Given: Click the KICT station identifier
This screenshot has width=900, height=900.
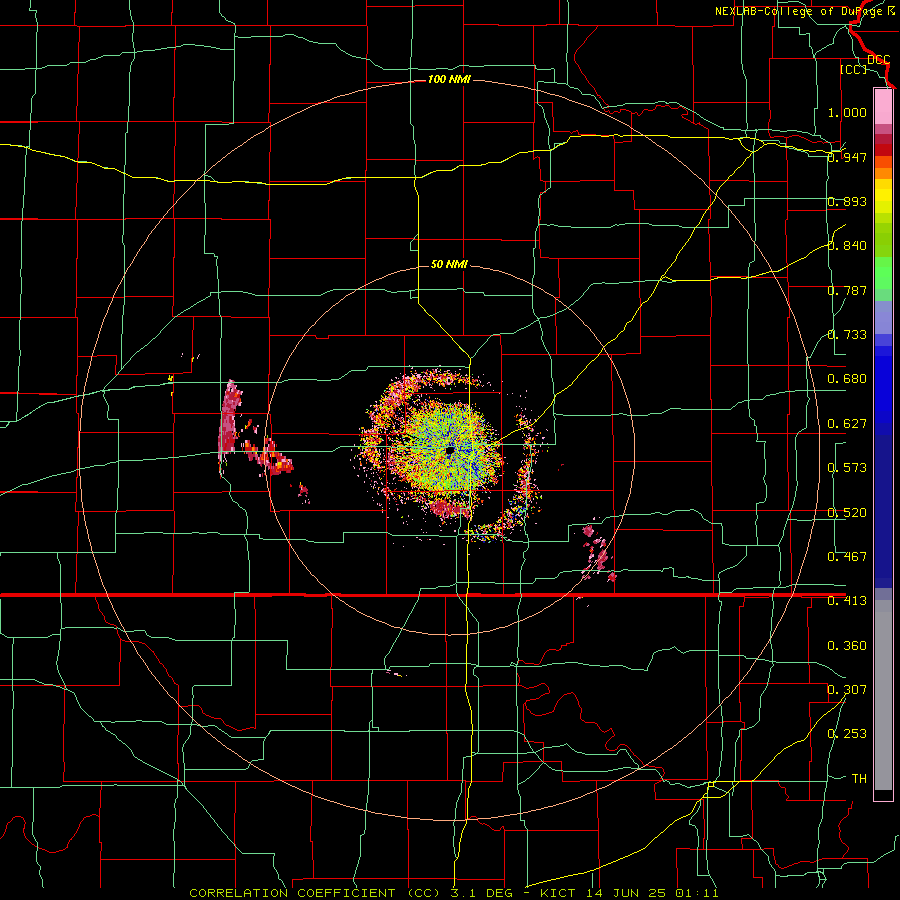Looking at the screenshot, I should click(x=557, y=893).
